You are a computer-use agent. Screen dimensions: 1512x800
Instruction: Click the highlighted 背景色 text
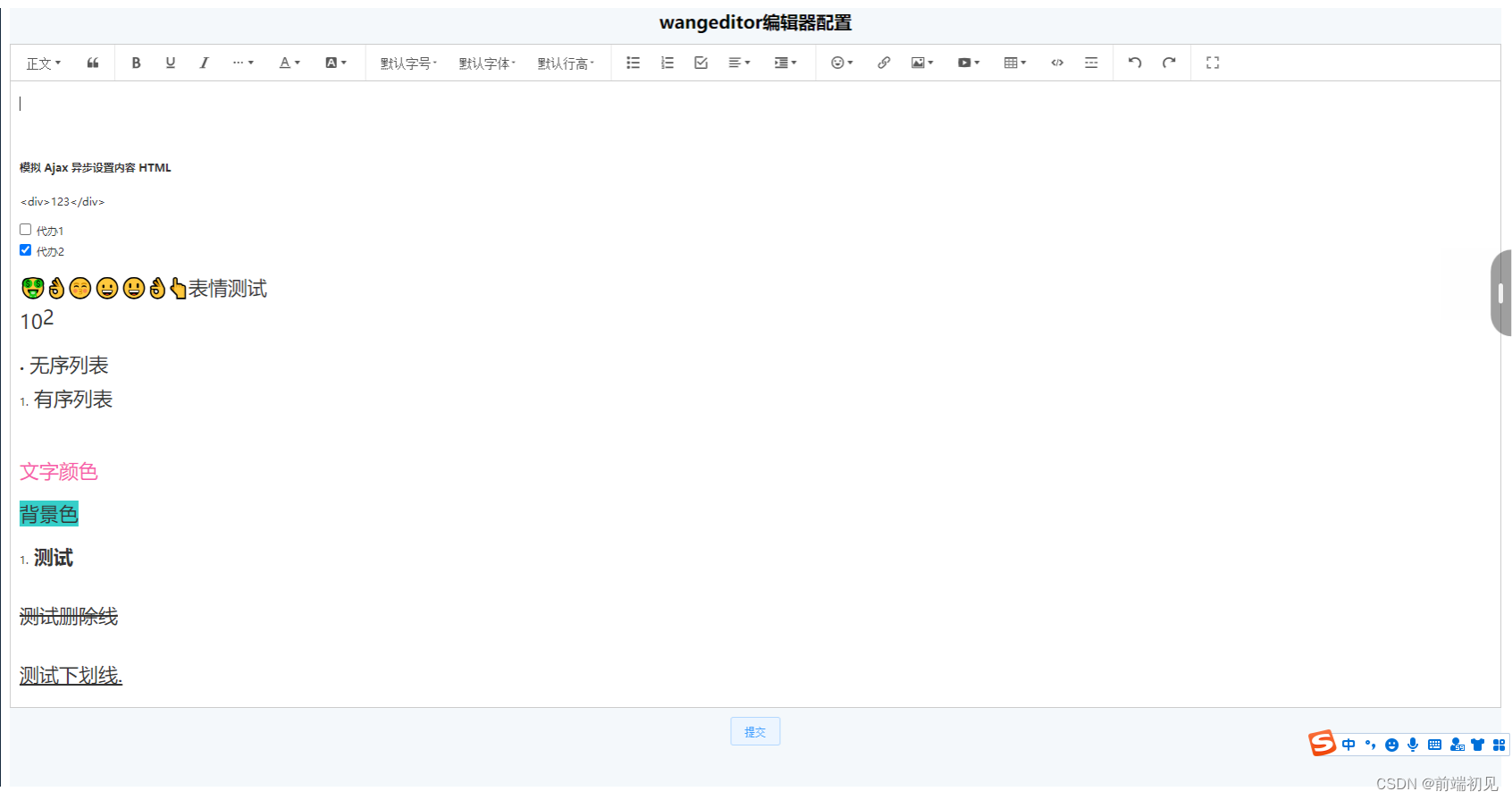click(x=49, y=514)
